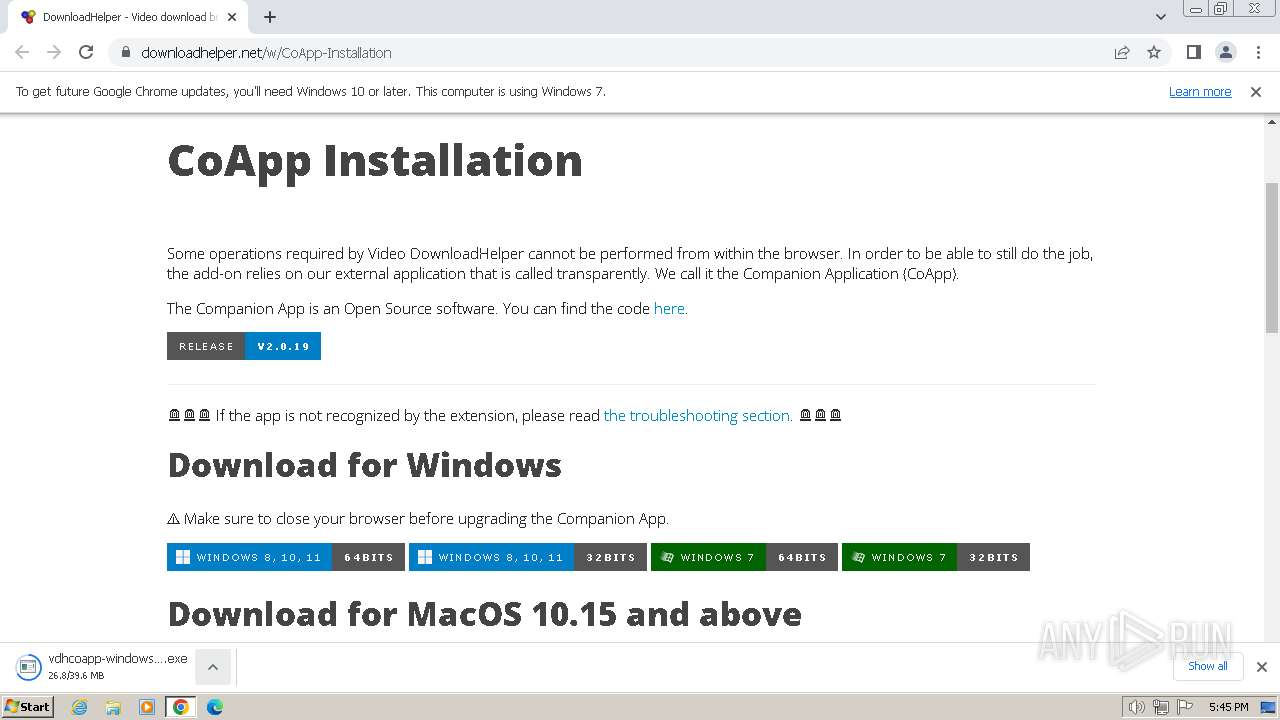
Task: Open Windows Media Player from taskbar
Action: [x=147, y=707]
